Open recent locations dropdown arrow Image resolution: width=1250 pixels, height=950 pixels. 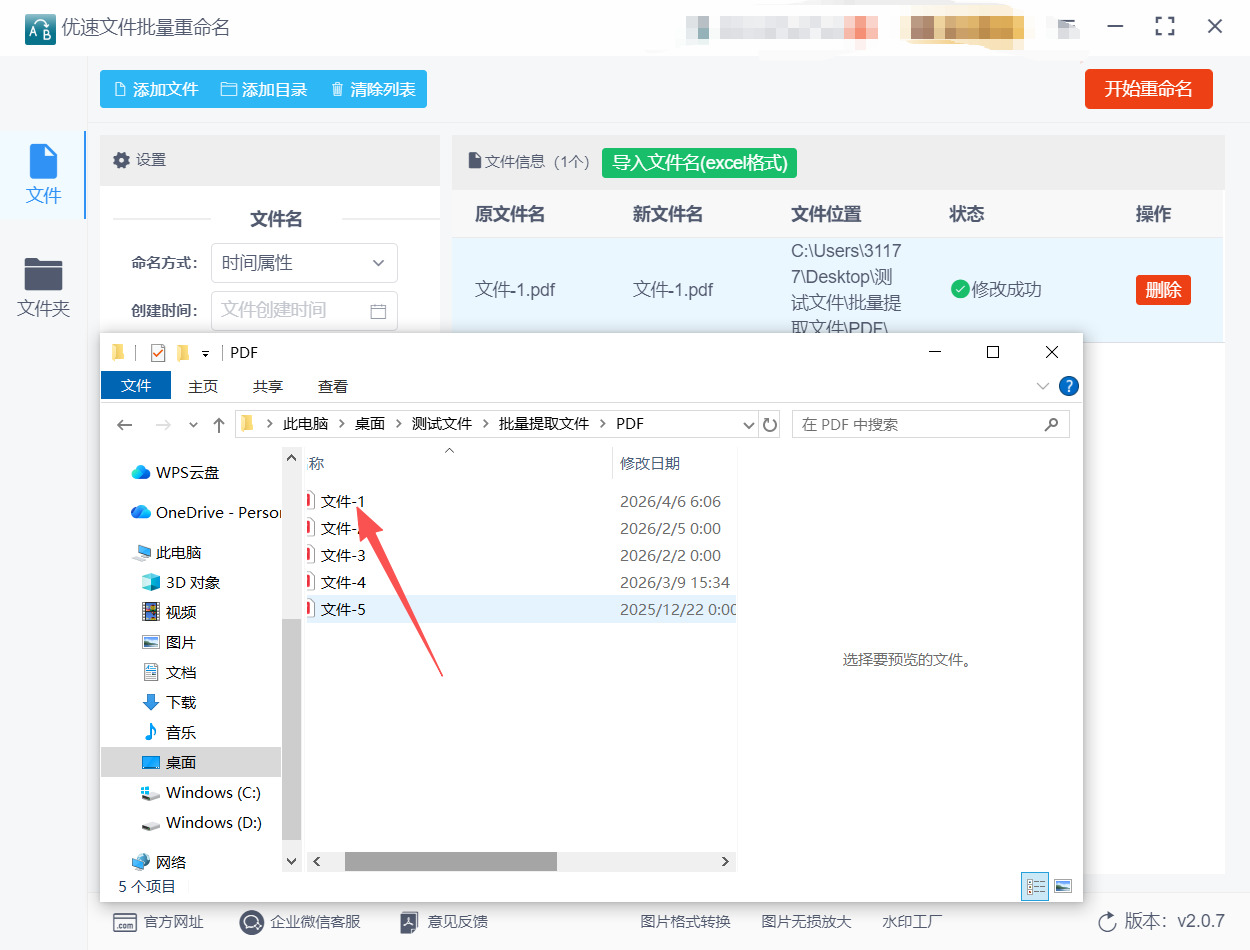(194, 425)
